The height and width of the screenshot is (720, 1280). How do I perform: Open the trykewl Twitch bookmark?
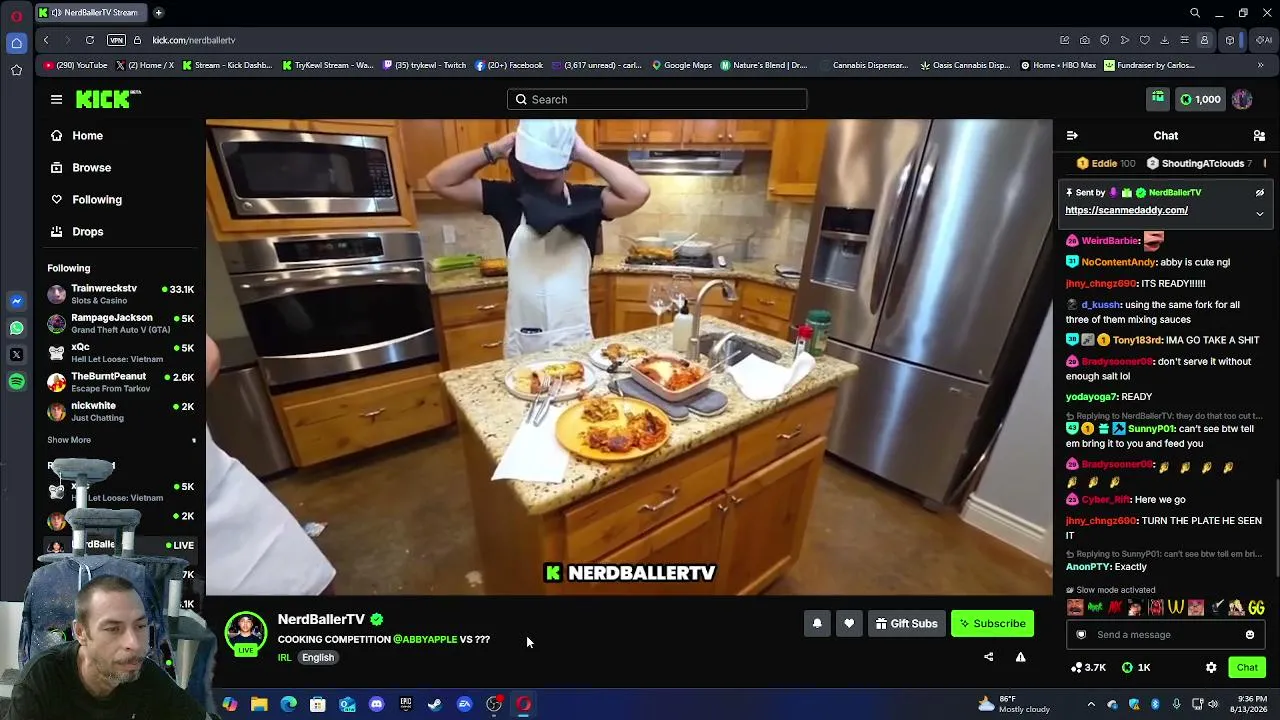(x=423, y=65)
